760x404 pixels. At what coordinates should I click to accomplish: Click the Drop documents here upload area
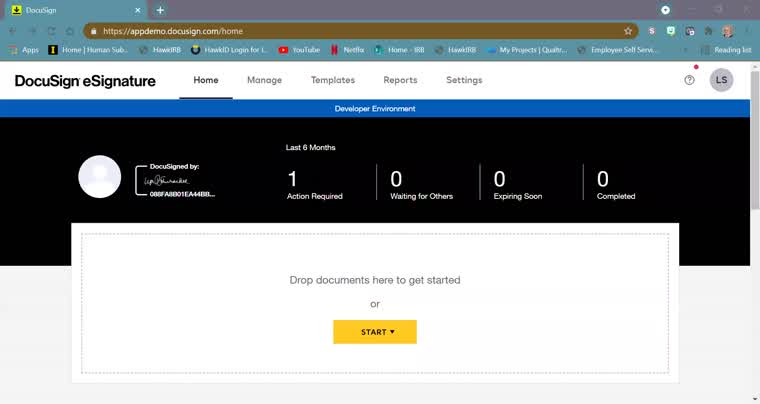click(375, 303)
